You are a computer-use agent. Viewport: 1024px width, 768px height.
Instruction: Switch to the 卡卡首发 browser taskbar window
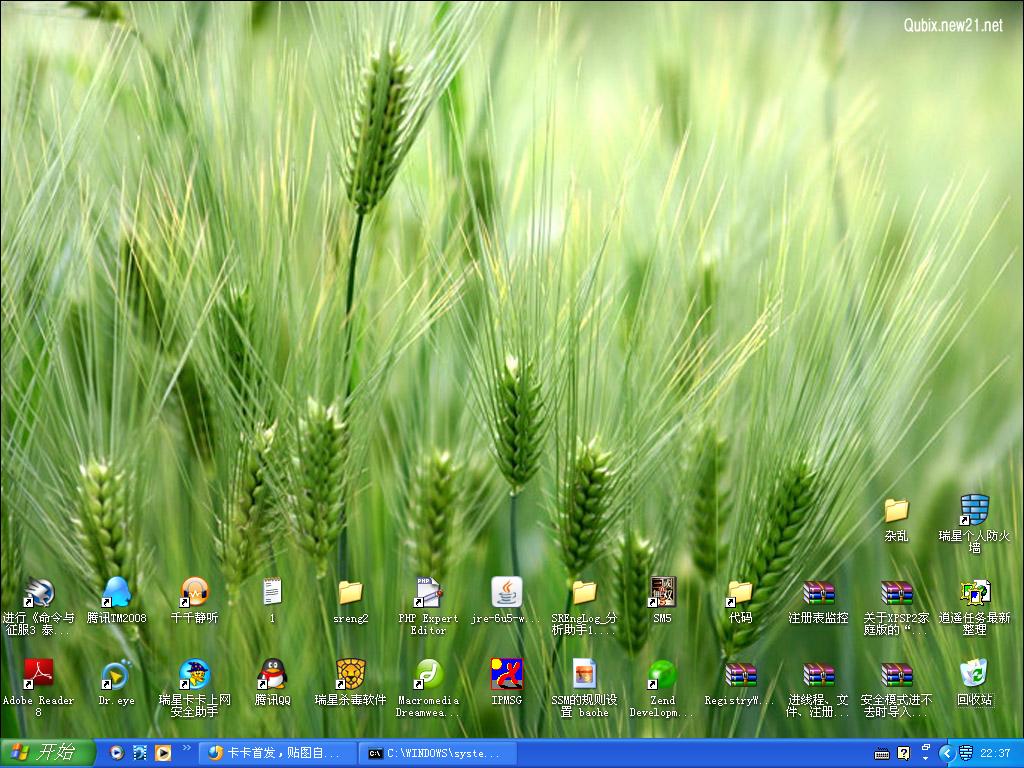coord(275,753)
